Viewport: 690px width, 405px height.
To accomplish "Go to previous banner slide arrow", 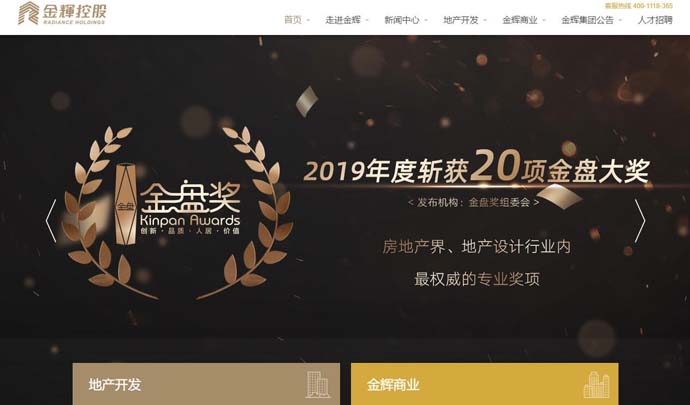I will point(51,221).
